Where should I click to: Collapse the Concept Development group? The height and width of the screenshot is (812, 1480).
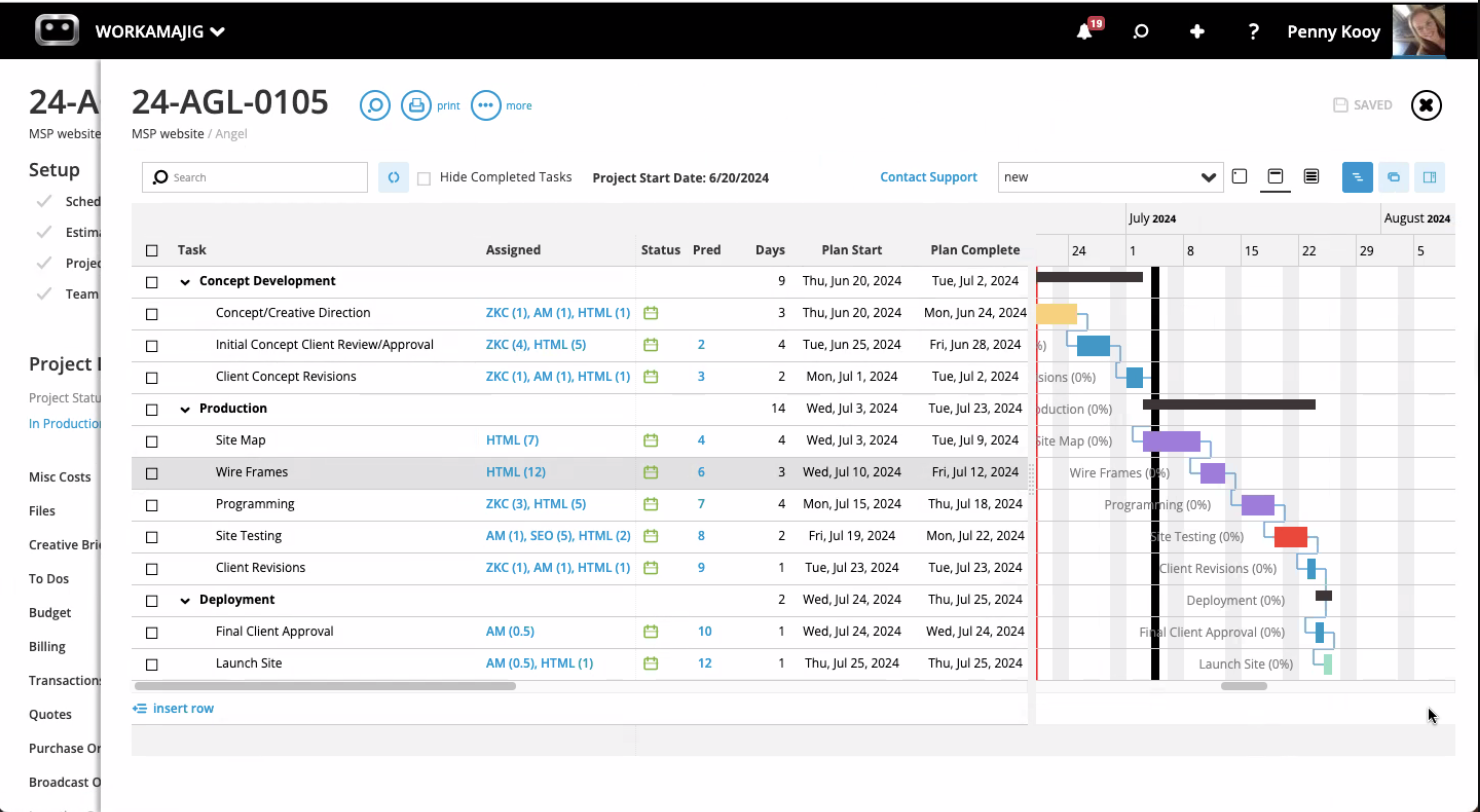(x=185, y=282)
